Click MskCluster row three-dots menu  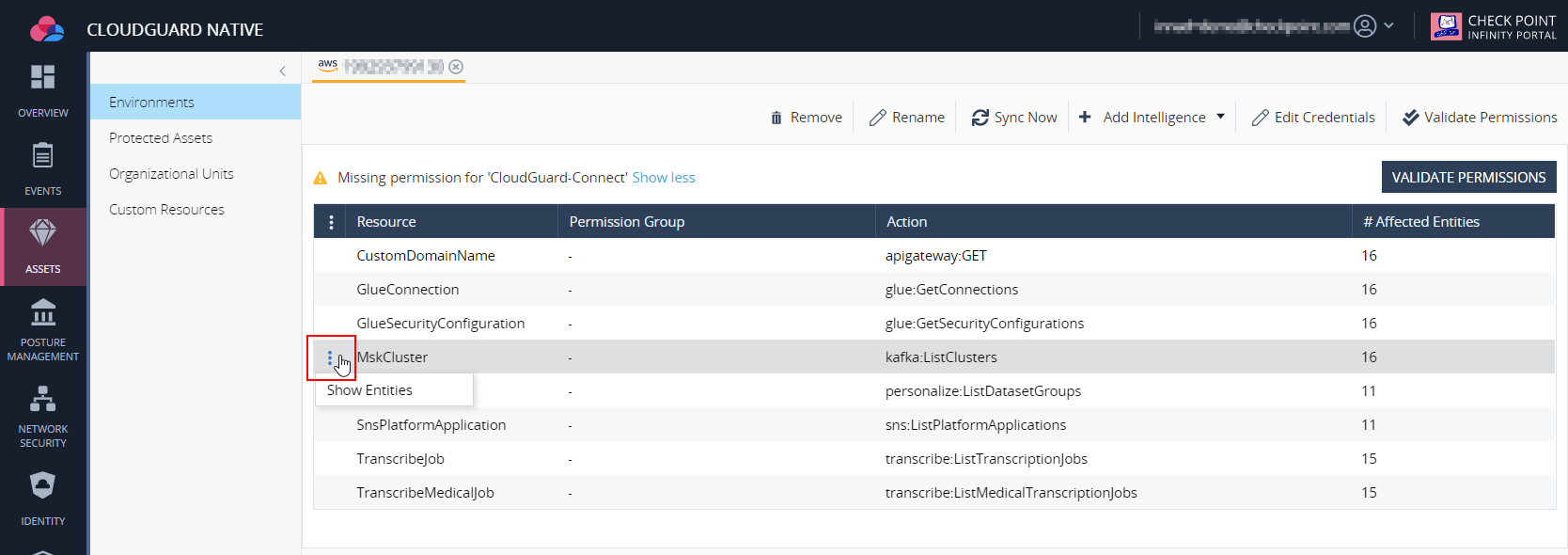330,357
